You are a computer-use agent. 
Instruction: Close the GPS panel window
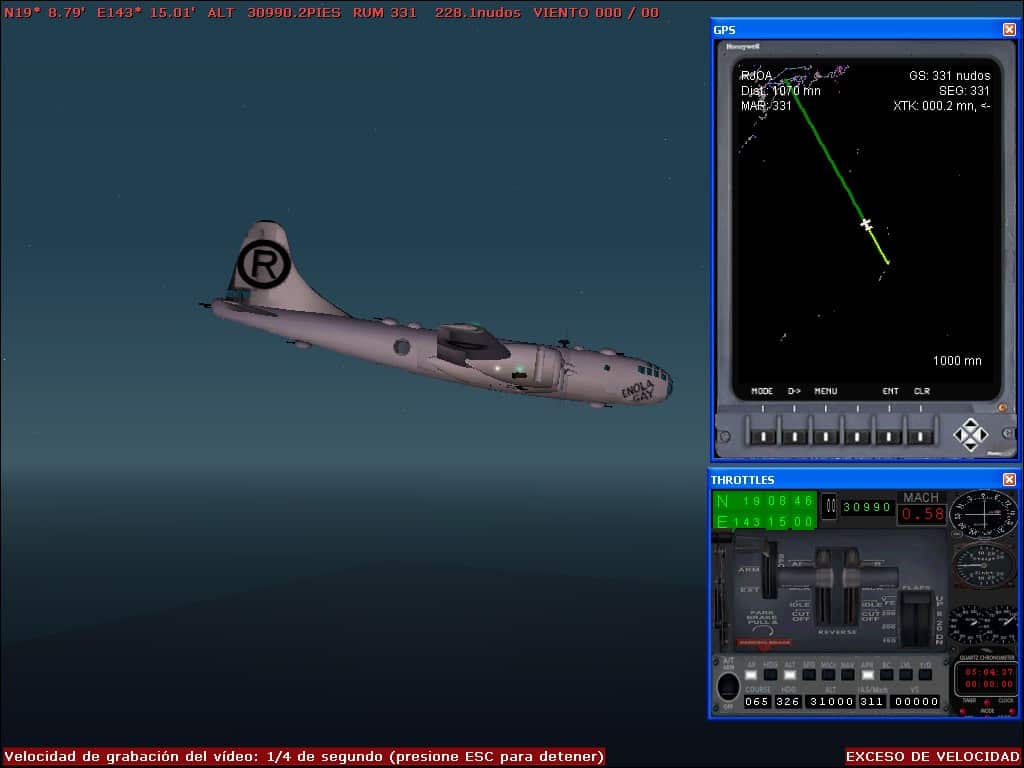(1009, 29)
